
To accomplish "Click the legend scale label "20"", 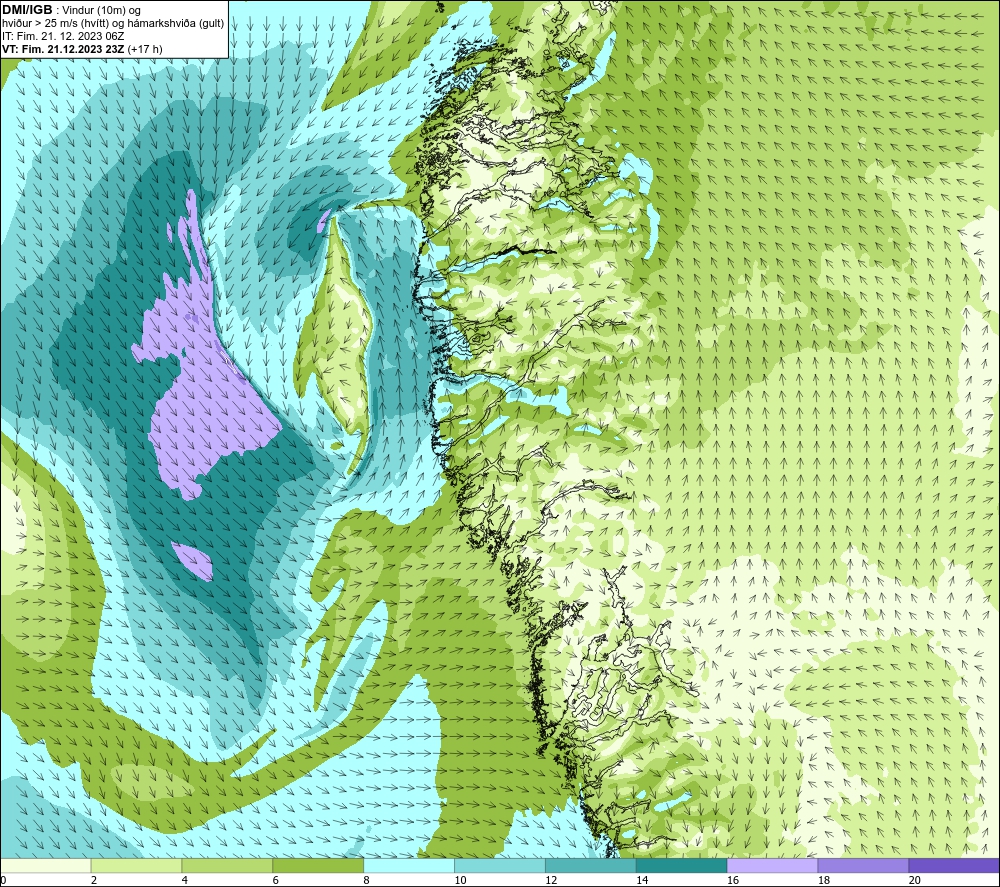I will (915, 881).
